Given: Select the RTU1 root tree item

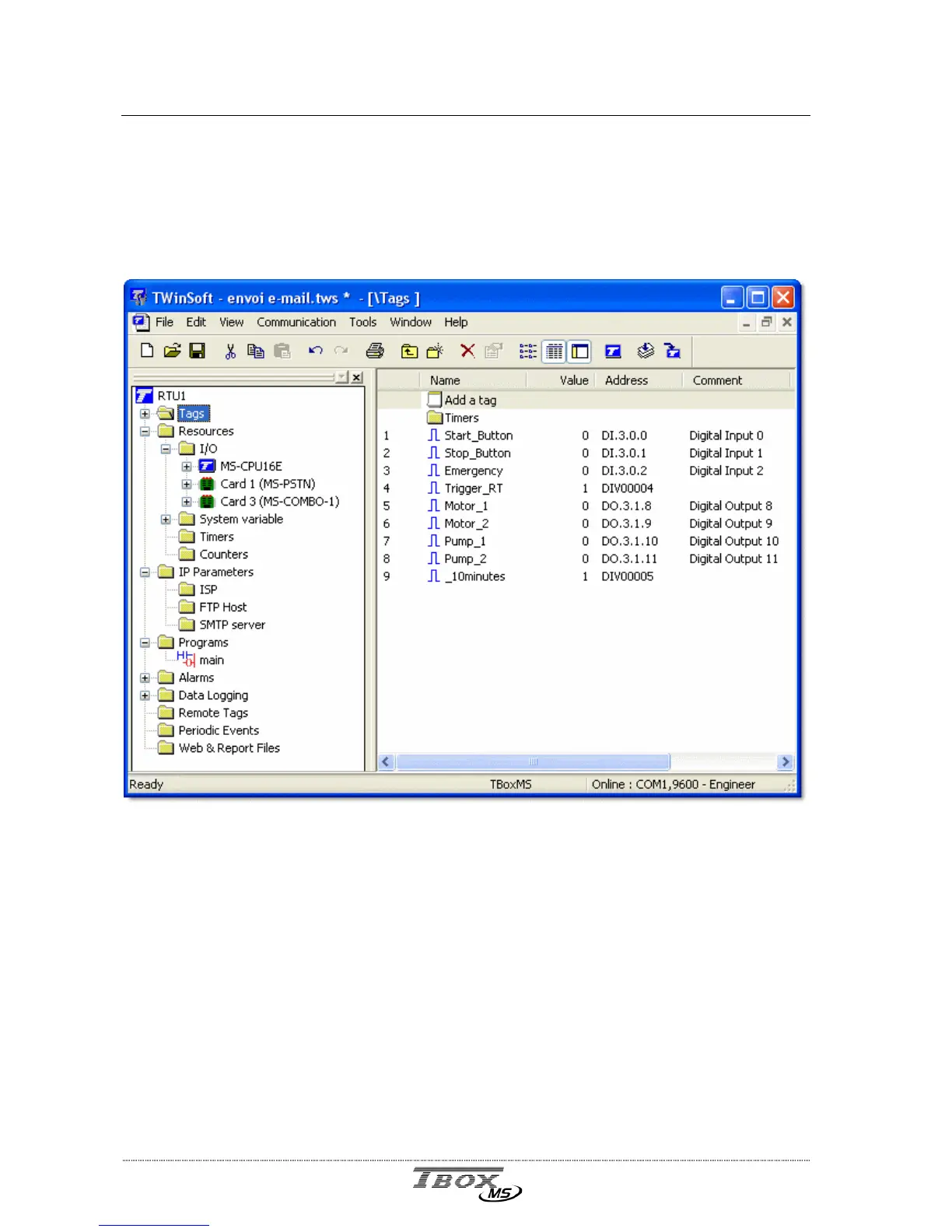Looking at the screenshot, I should tap(171, 396).
